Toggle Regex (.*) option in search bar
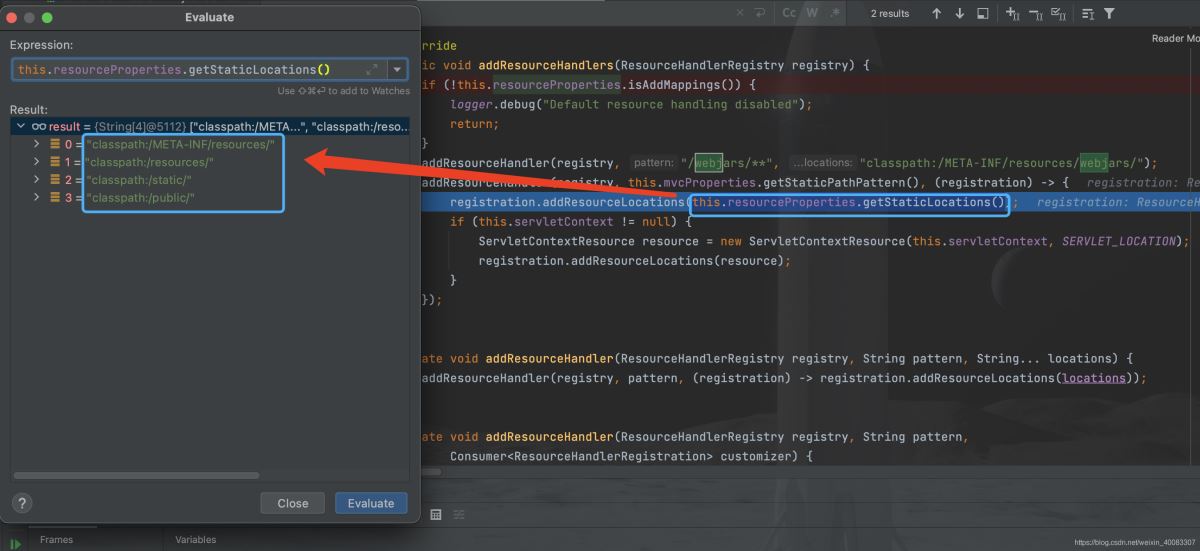This screenshot has width=1200, height=551. tap(835, 13)
